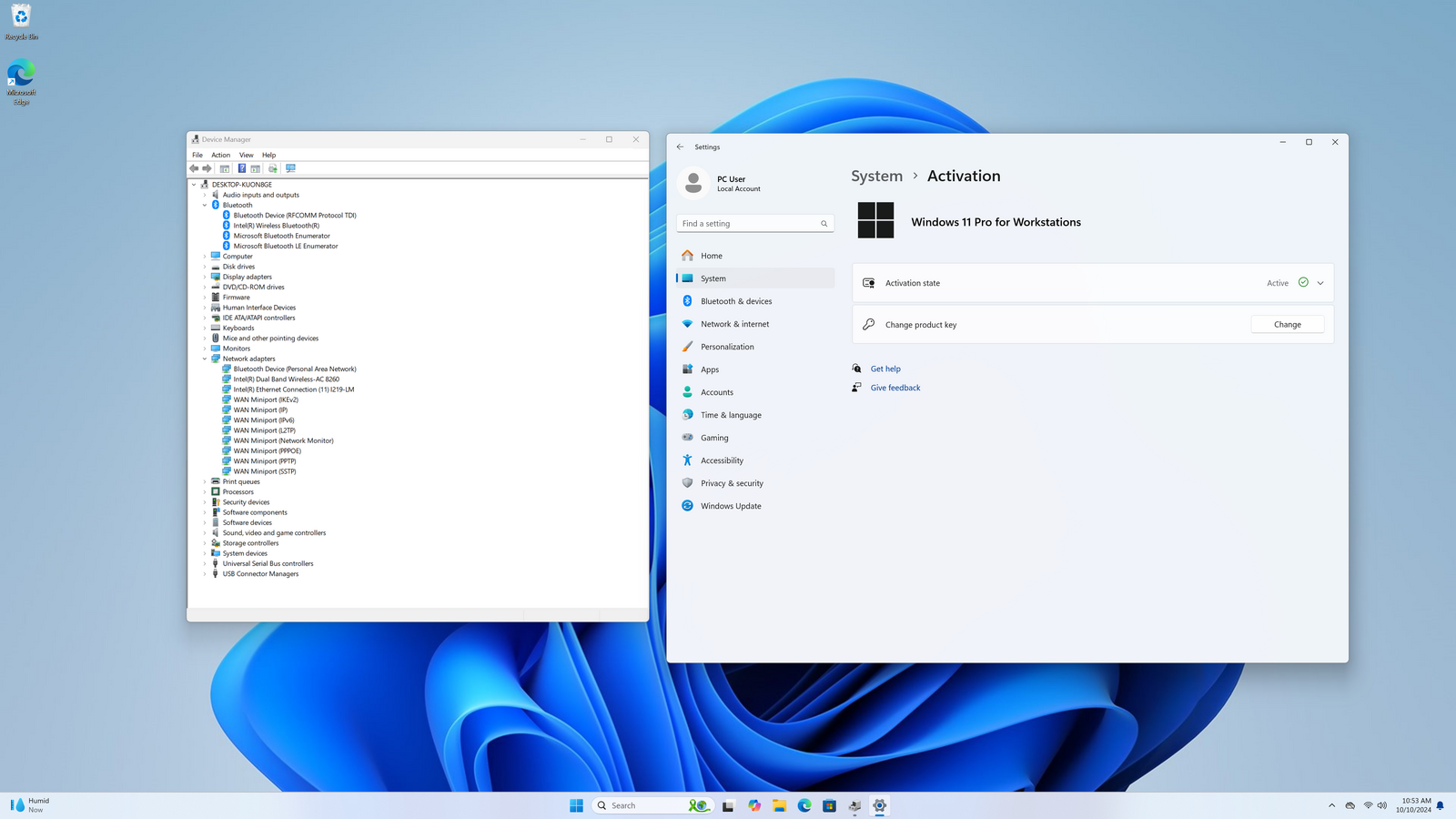Viewport: 1456px width, 819px height.
Task: Open Apps in Settings sidebar
Action: click(x=755, y=369)
